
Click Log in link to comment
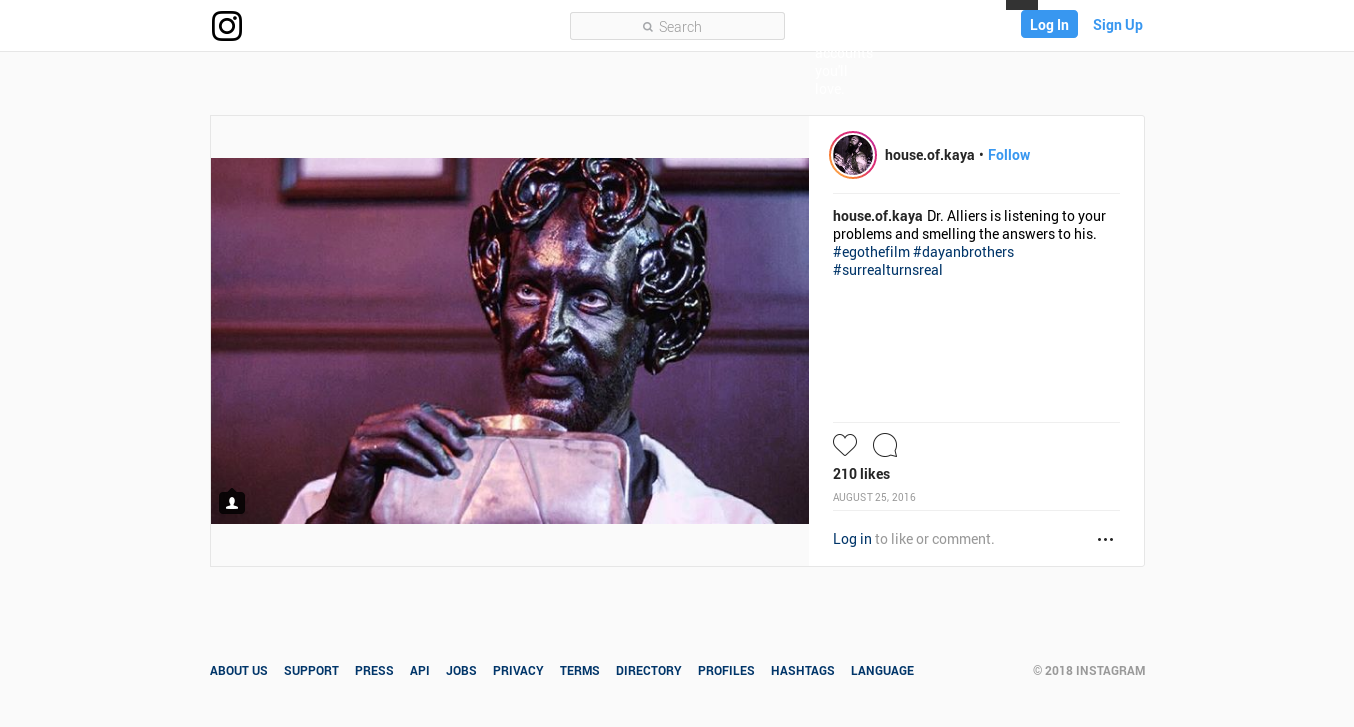(x=852, y=539)
